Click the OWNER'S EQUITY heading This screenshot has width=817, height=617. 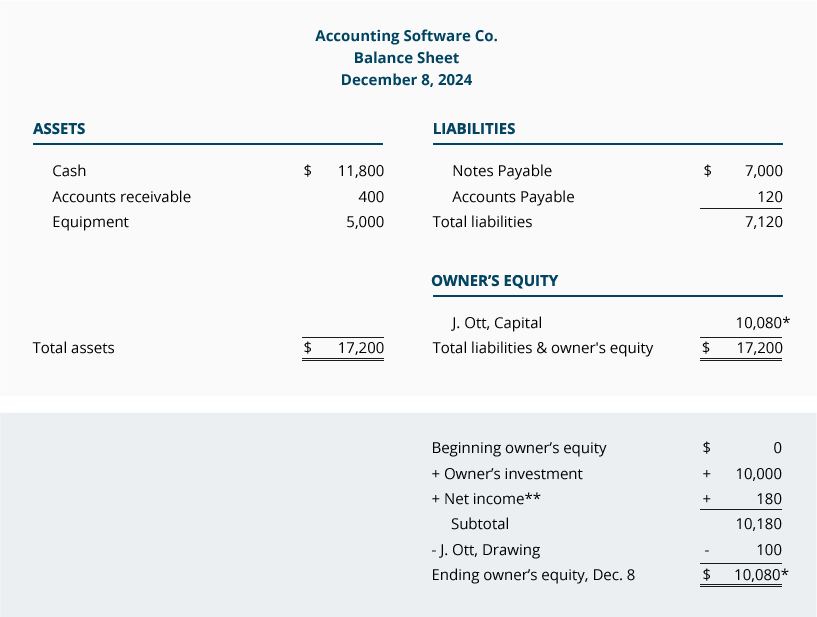(495, 280)
